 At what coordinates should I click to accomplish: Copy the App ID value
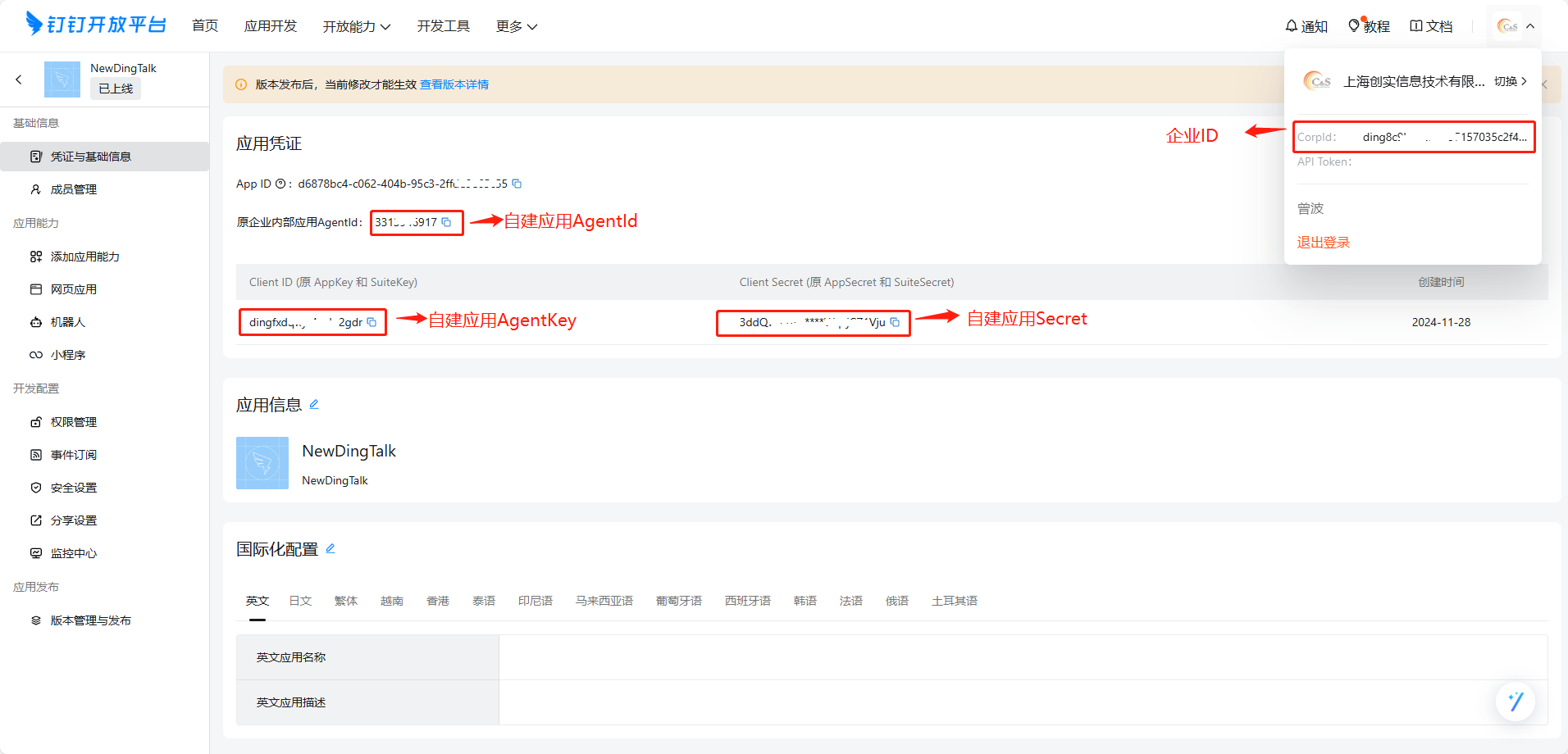(x=517, y=184)
